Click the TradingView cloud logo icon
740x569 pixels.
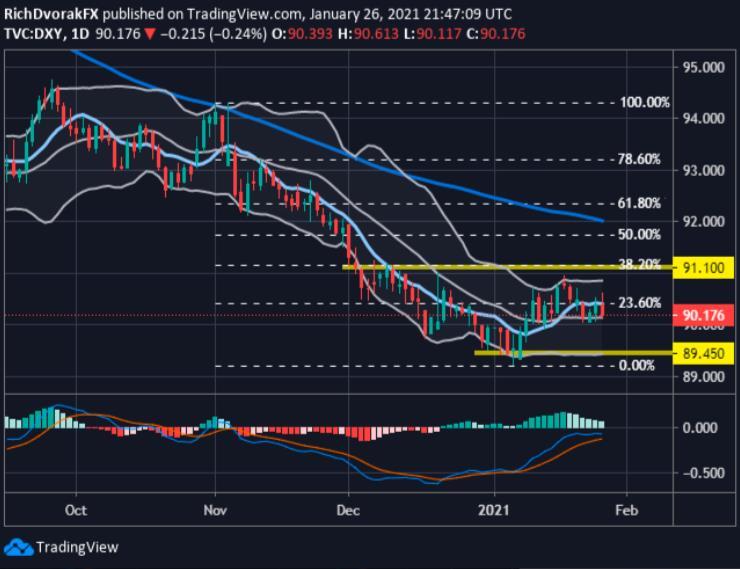pos(18,547)
